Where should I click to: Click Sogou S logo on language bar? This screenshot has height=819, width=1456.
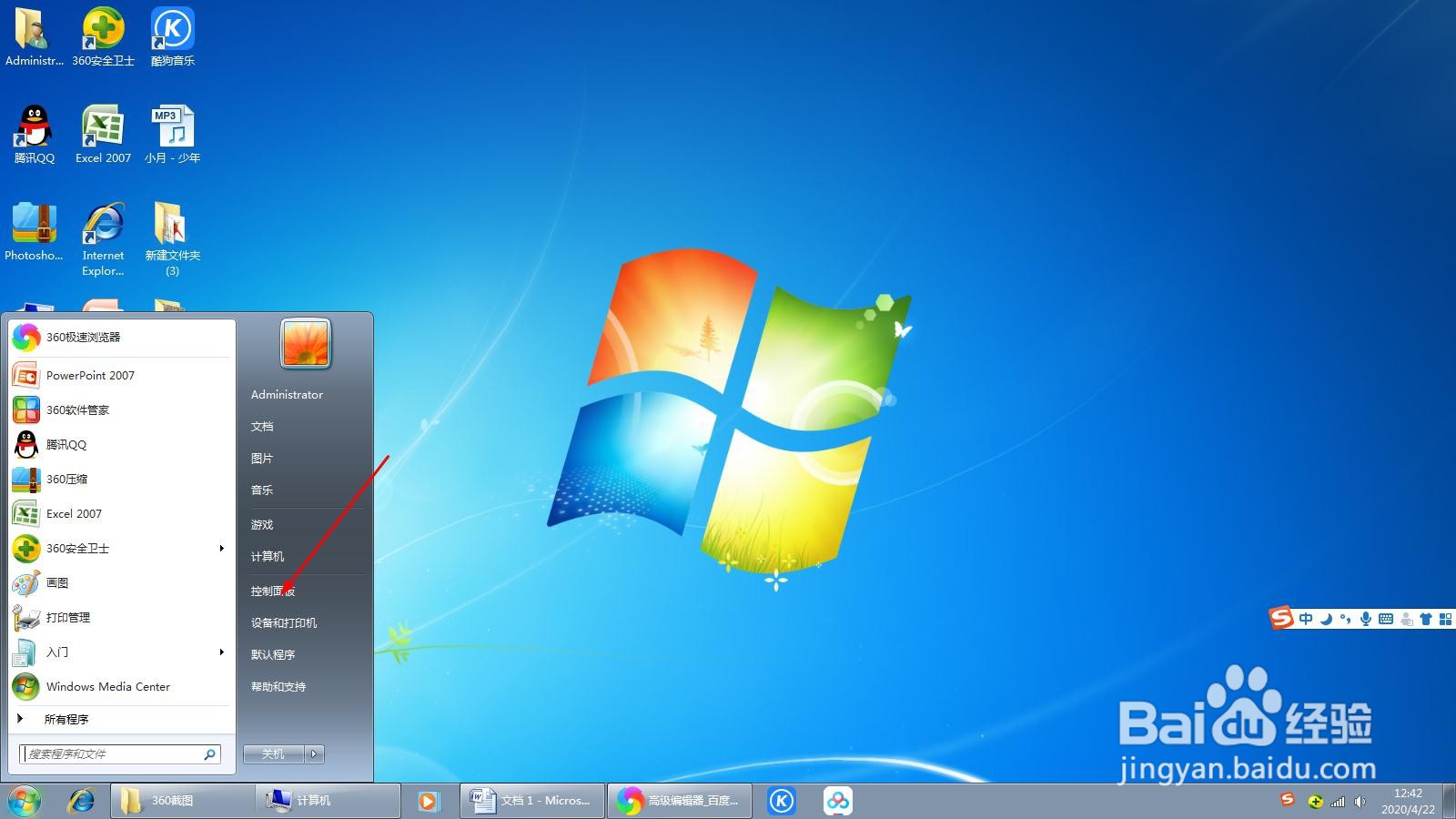(x=1282, y=618)
